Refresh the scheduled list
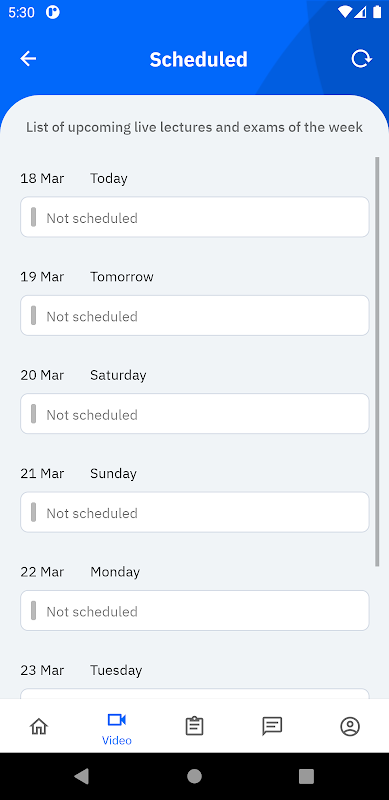This screenshot has width=389, height=800. 361,59
